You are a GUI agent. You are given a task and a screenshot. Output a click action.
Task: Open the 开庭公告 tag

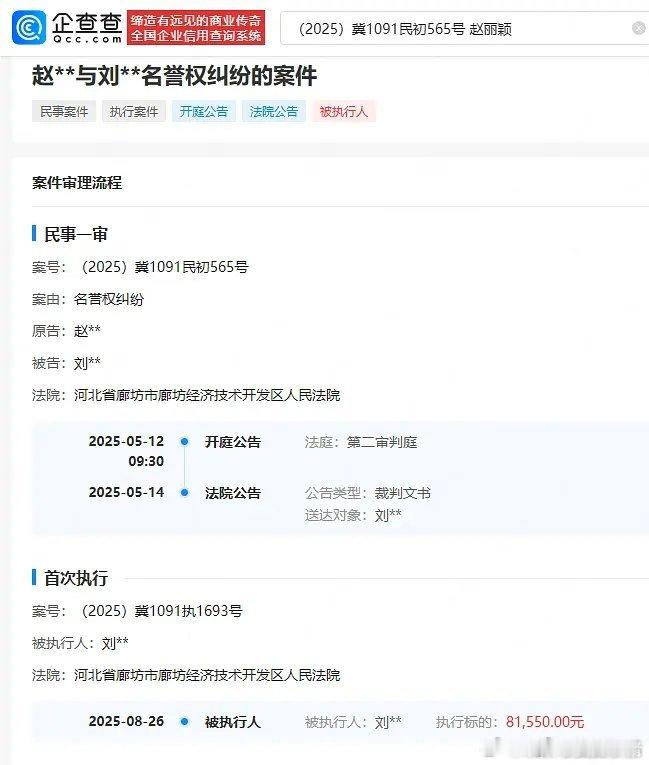pos(203,111)
